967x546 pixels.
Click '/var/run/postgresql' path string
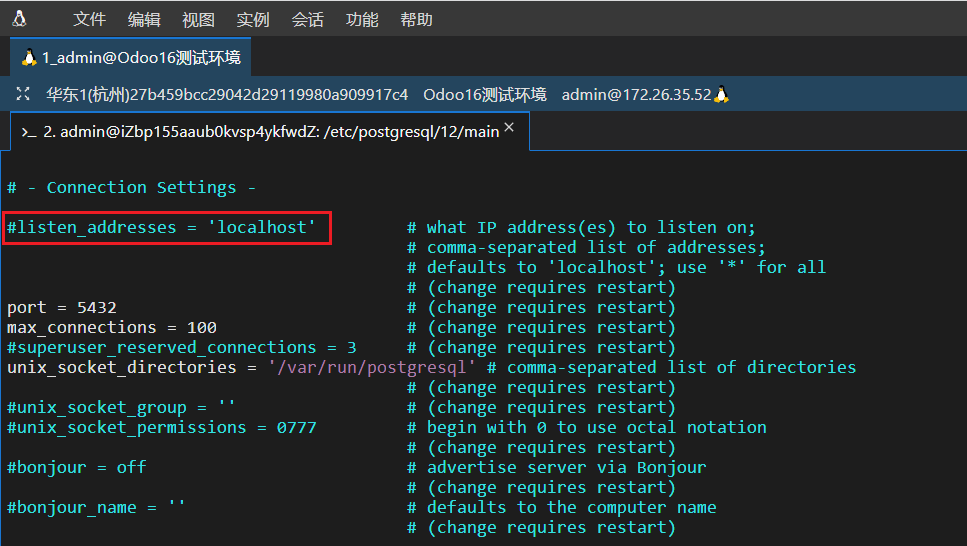(372, 367)
